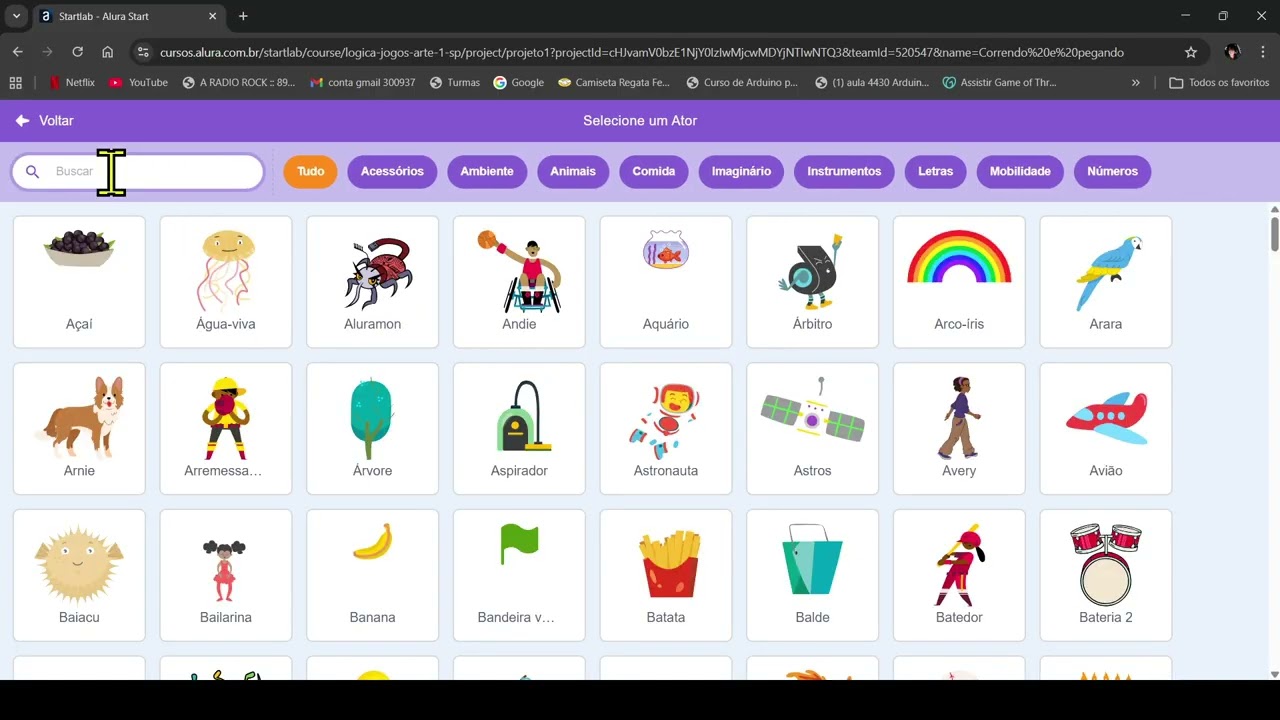The width and height of the screenshot is (1280, 720).
Task: Filter actors by Números
Action: tap(1113, 171)
